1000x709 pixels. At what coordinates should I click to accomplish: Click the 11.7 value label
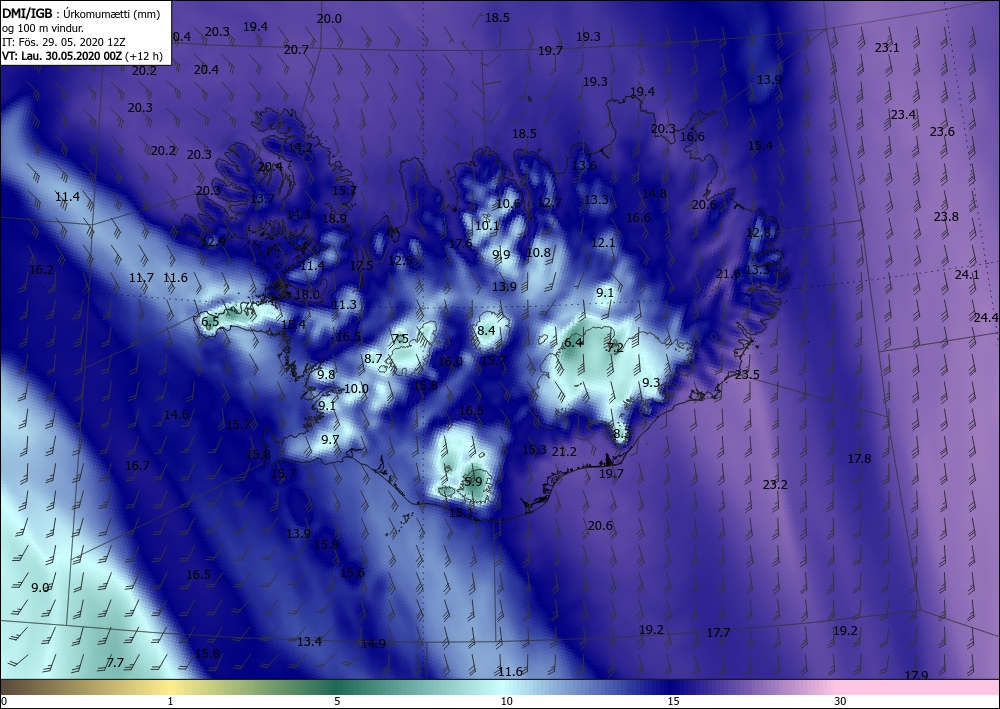click(141, 278)
